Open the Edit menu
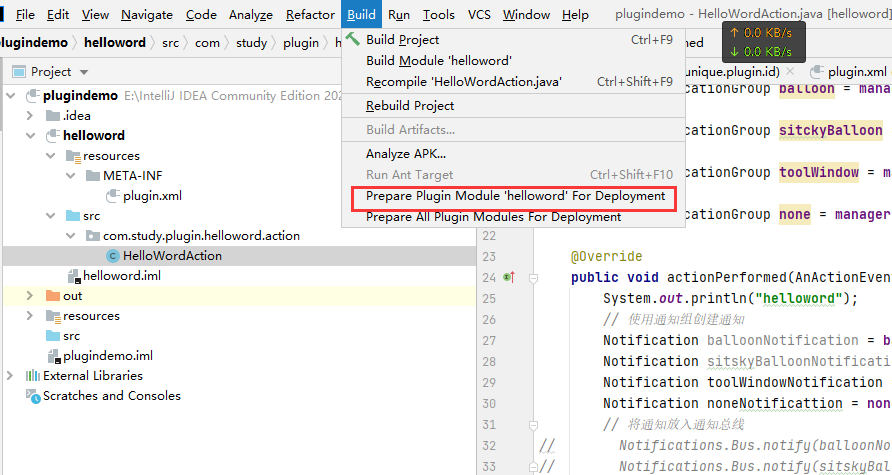 tap(58, 14)
